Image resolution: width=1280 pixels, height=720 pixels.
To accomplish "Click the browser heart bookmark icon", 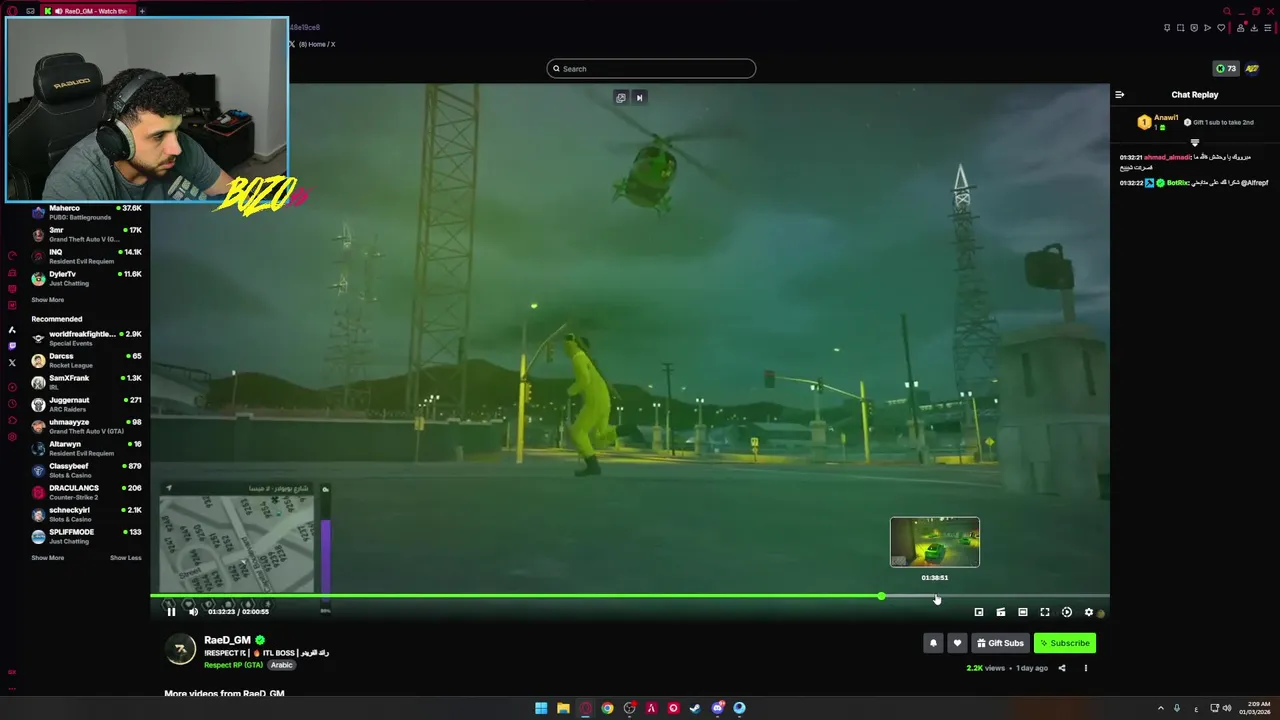I will 1221,28.
